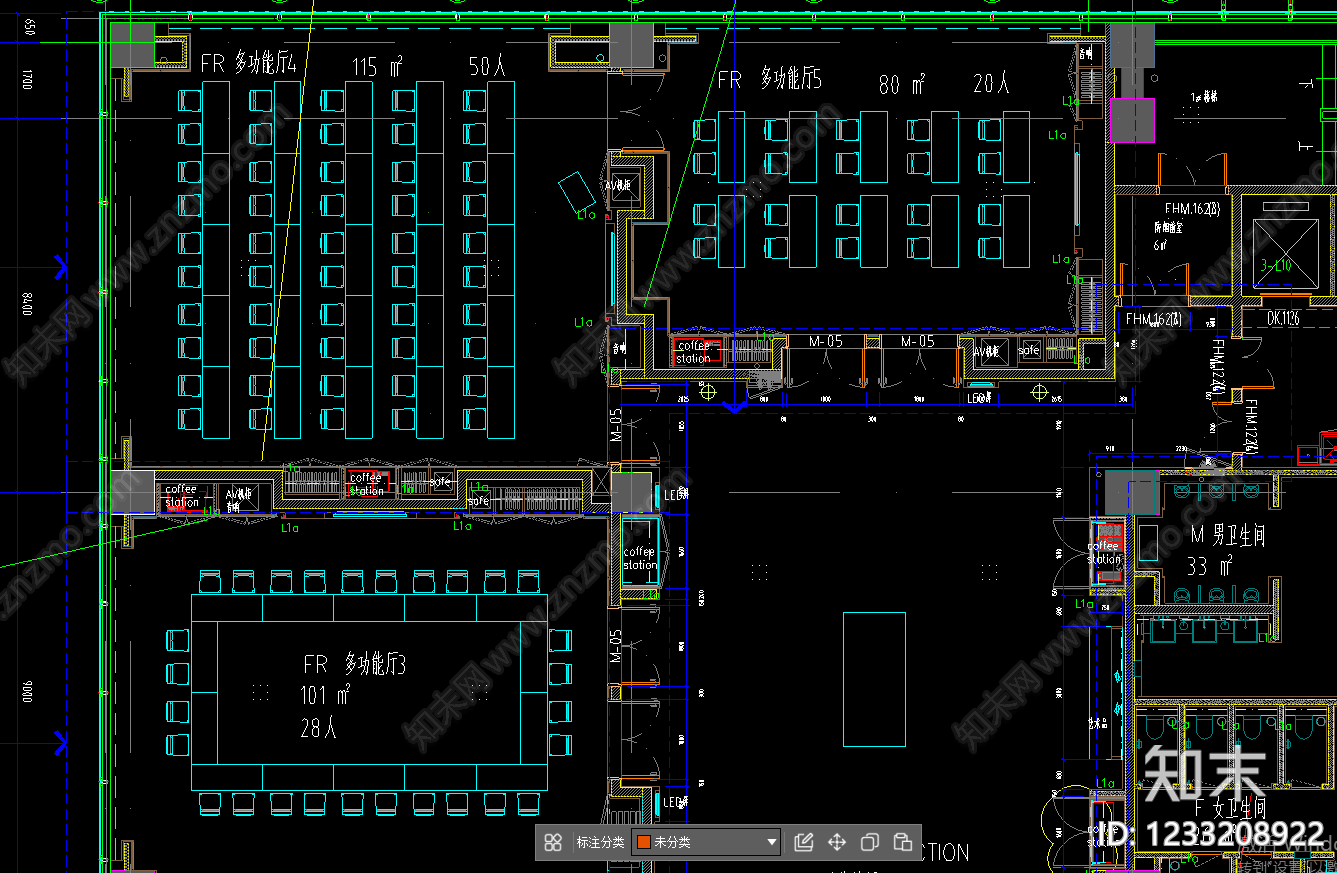Viewport: 1337px width, 873px height.
Task: Open the annotation categories grid icon
Action: [553, 842]
